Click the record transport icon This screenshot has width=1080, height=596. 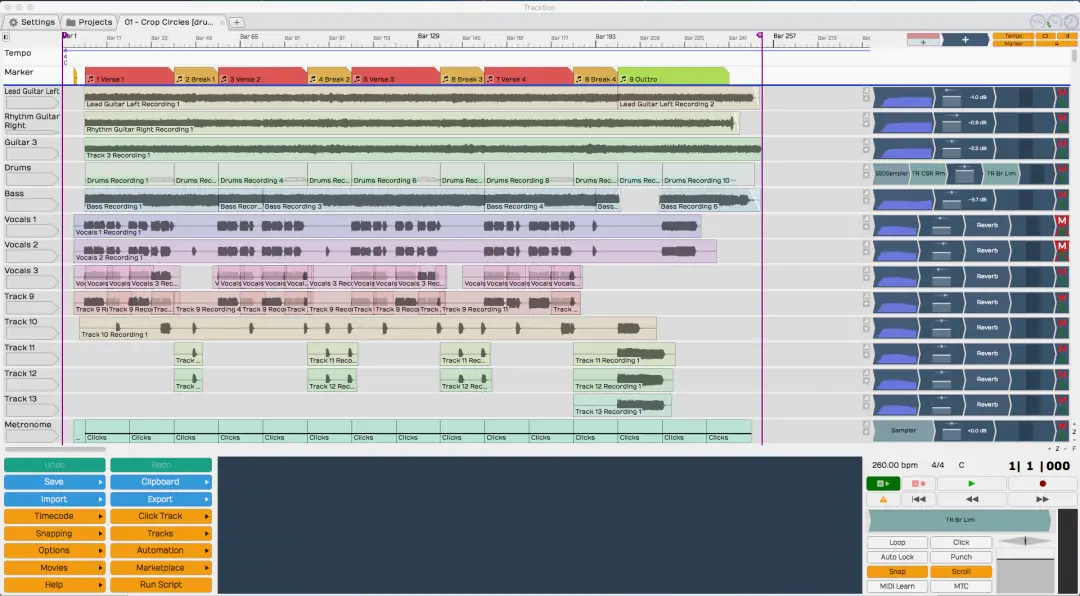point(1040,483)
